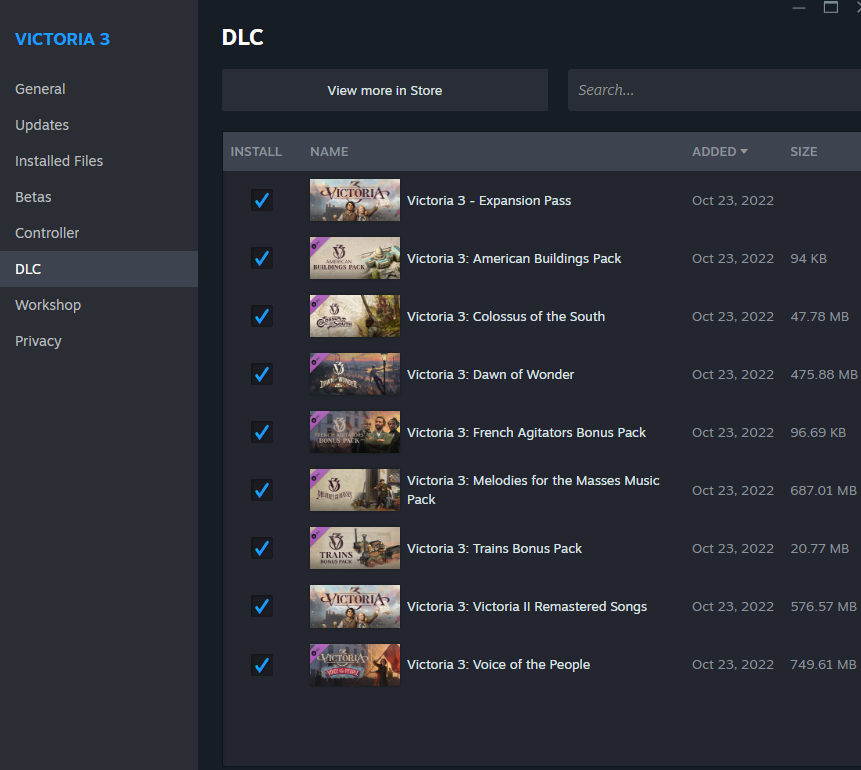Toggle French Agitators Bonus Pack checkbox
Viewport: 861px width, 770px height.
262,432
